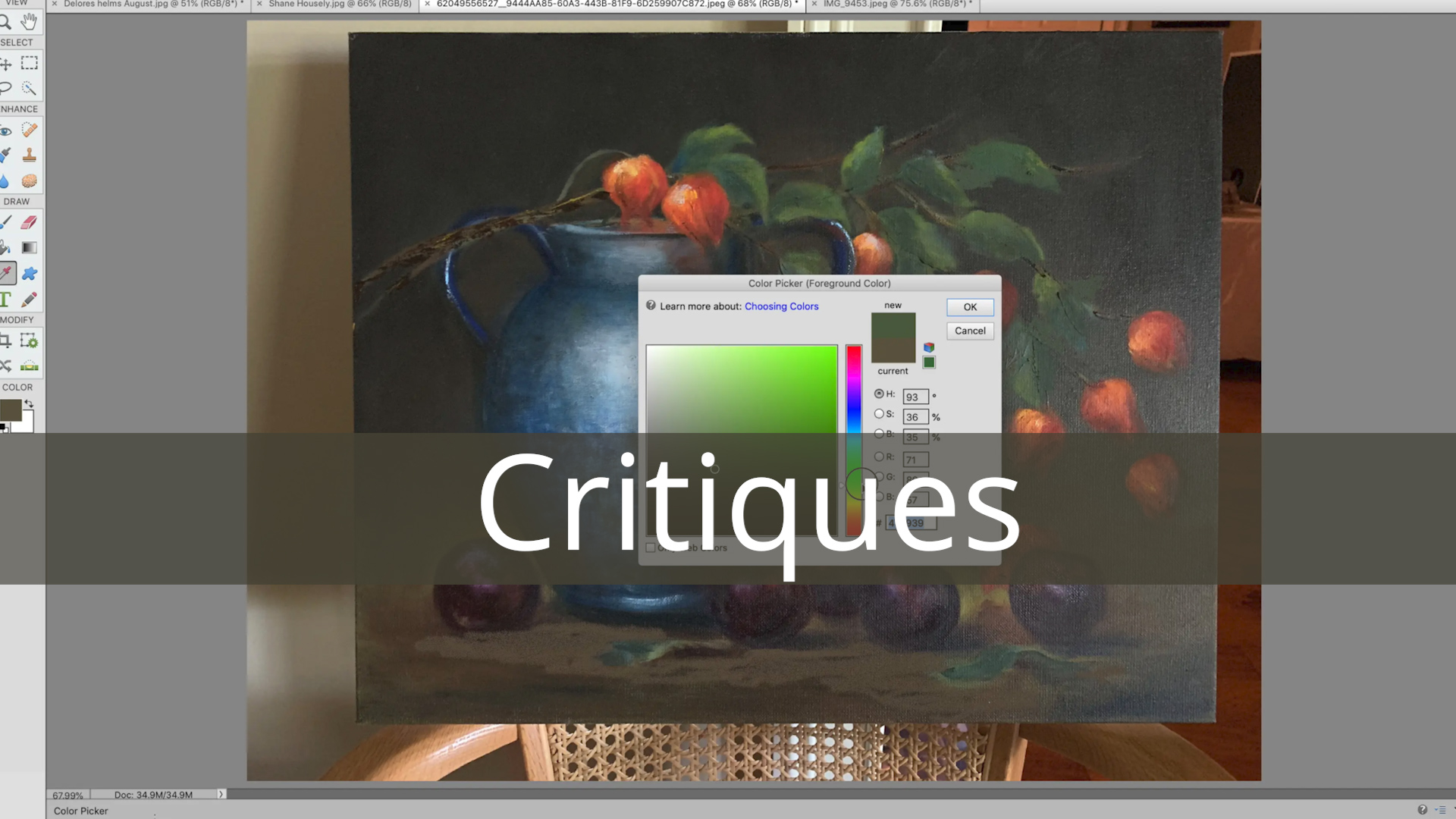Select the Spot Healing Brush bandage tool
The width and height of the screenshot is (1456, 819).
tap(29, 130)
